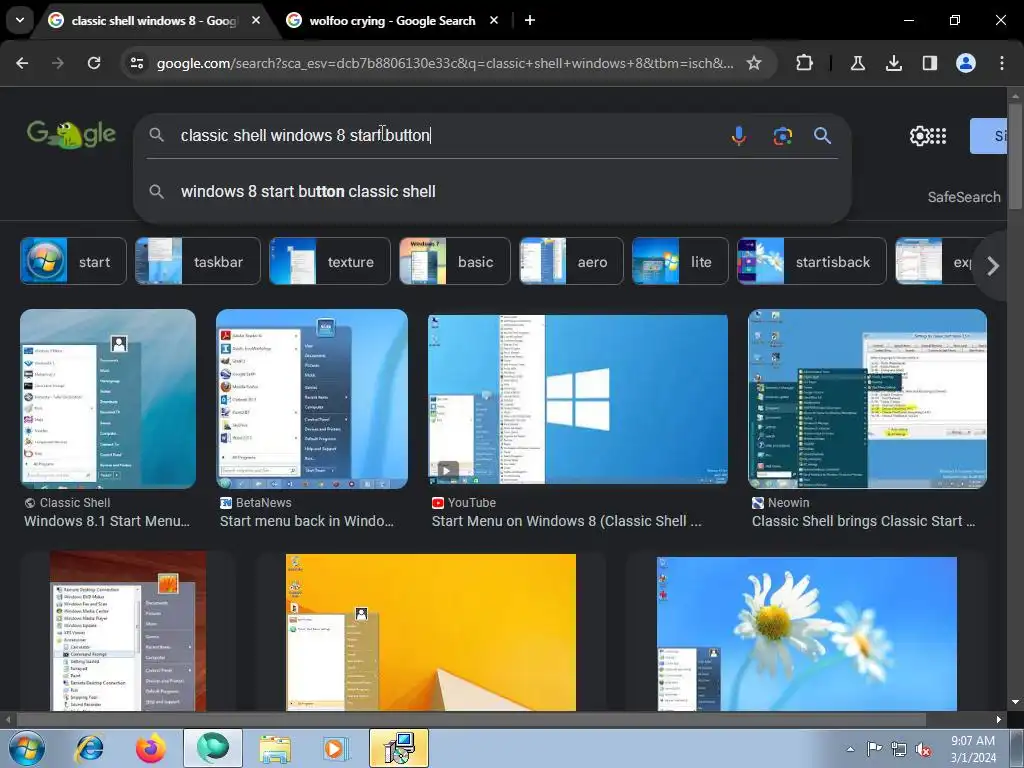Screen dimensions: 1024x768
Task: Select the classic shell windows 8 tab
Action: pyautogui.click(x=153, y=20)
